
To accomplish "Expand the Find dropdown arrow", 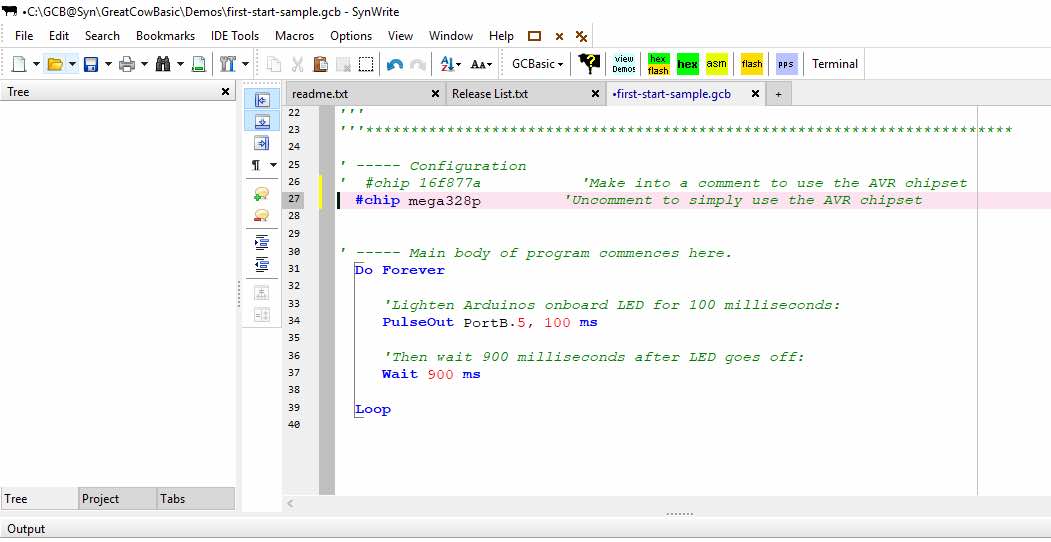I will click(x=180, y=64).
